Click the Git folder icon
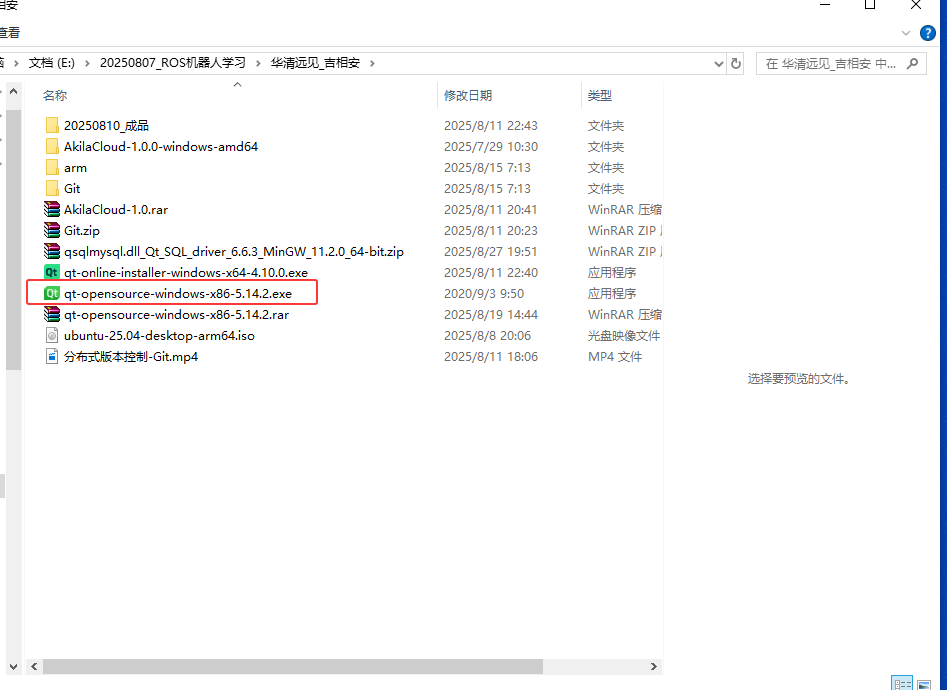The image size is (947, 690). (52, 189)
